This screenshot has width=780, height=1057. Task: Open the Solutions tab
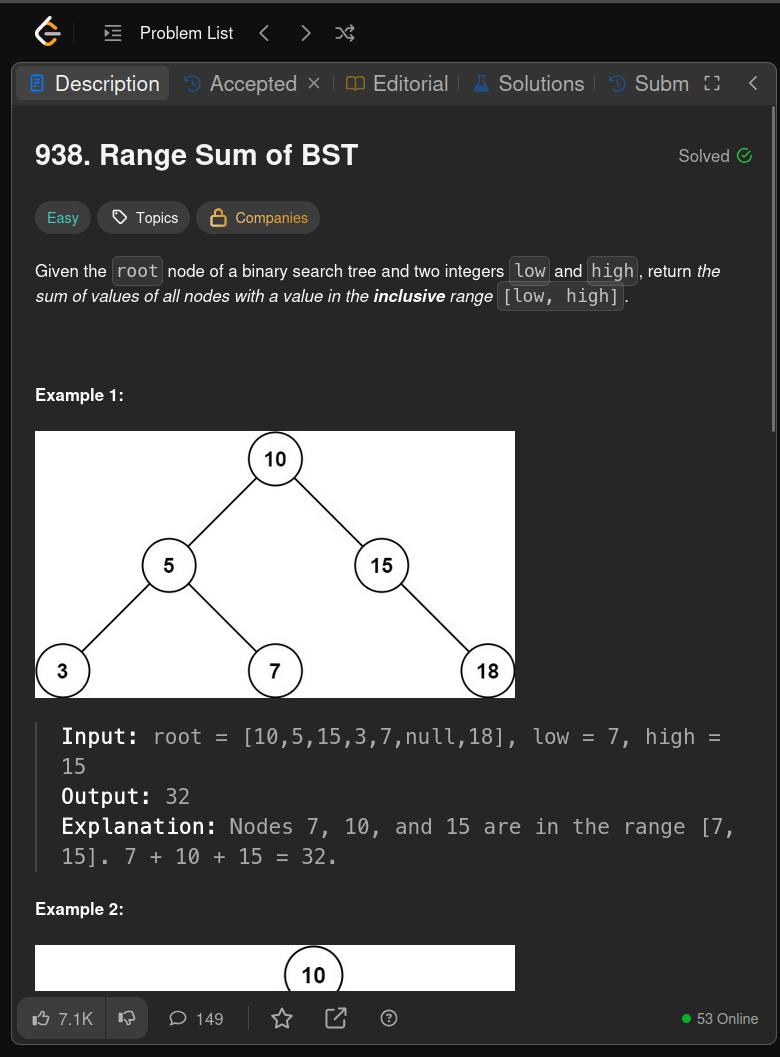(529, 84)
